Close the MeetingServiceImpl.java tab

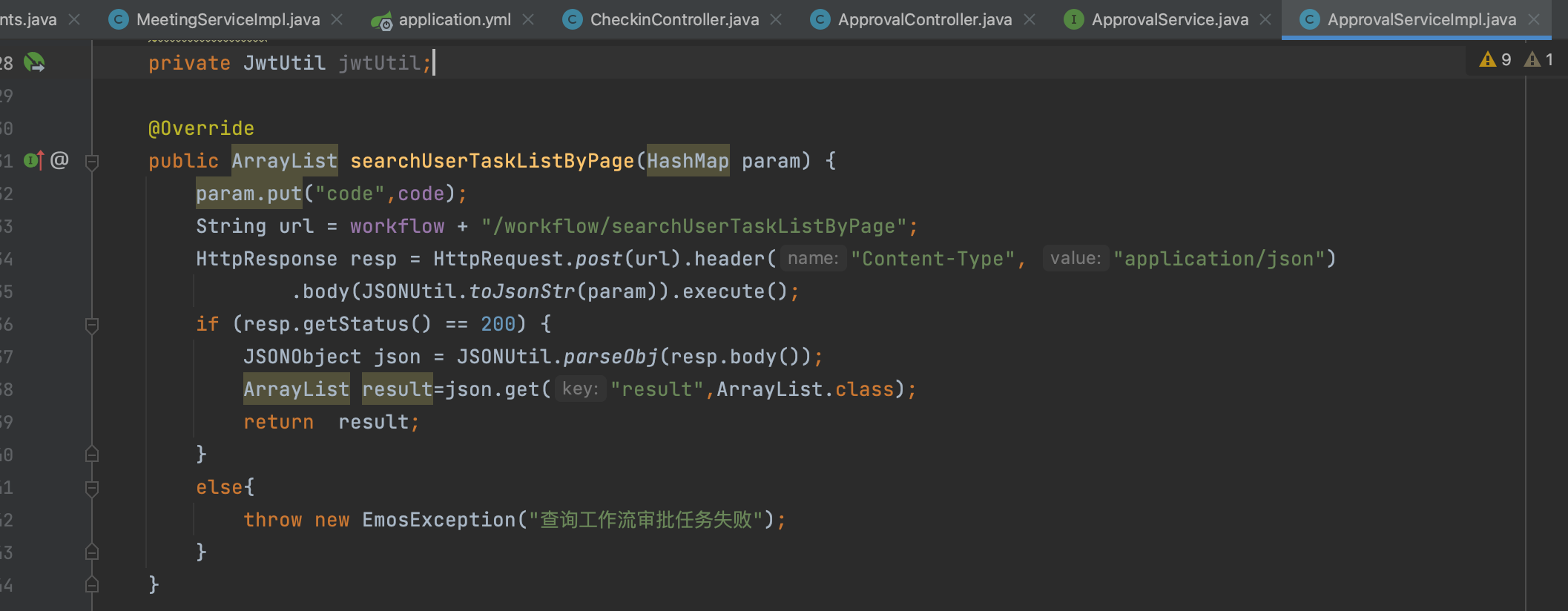[337, 19]
